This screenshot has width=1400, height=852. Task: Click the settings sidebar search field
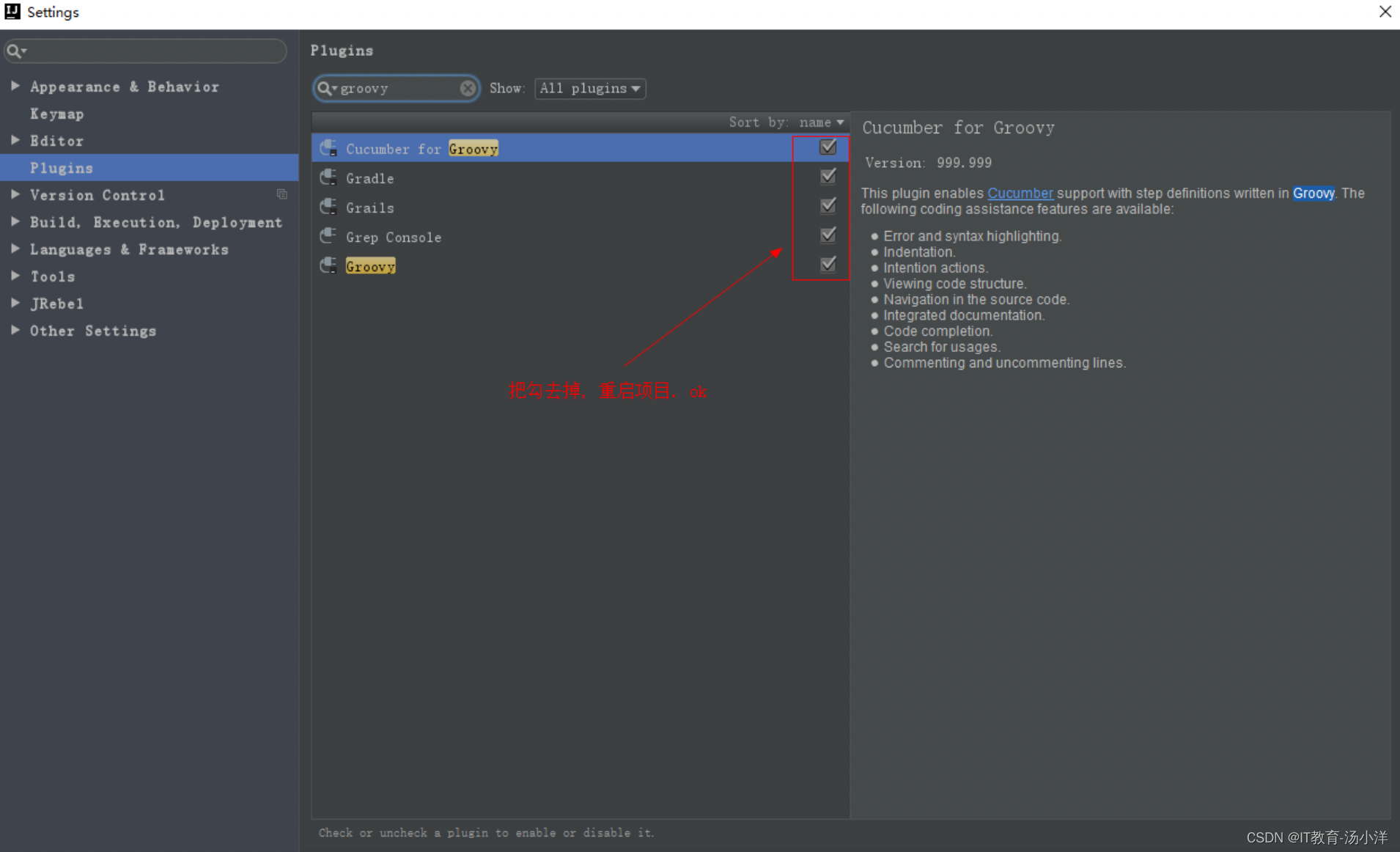[x=145, y=51]
